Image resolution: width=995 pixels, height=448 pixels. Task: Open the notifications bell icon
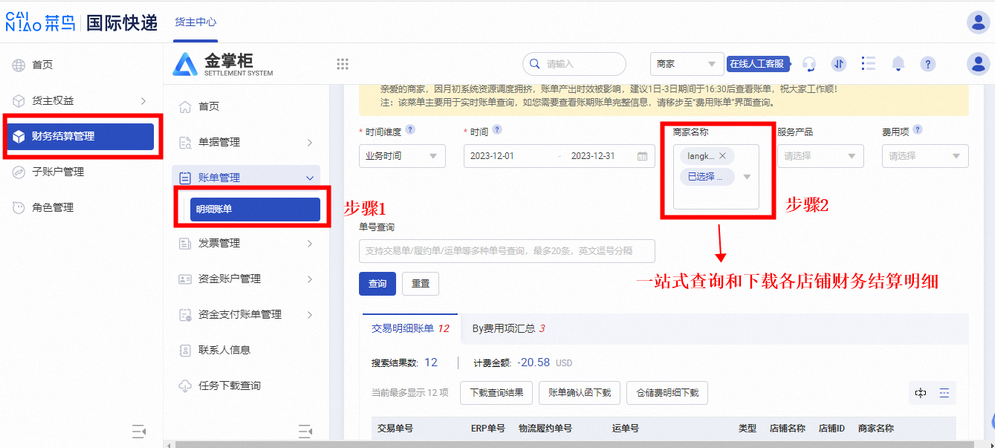coord(898,63)
